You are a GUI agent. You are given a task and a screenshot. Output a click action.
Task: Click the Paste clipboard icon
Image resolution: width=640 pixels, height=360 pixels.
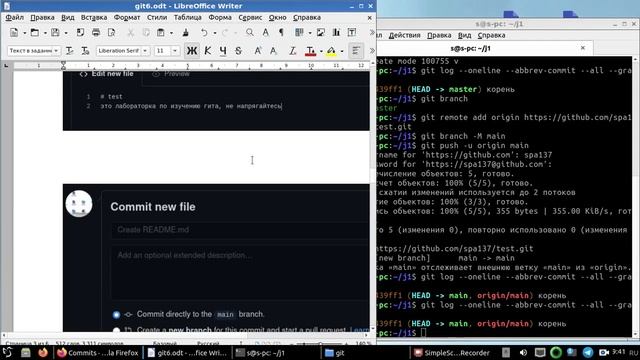coord(161,33)
